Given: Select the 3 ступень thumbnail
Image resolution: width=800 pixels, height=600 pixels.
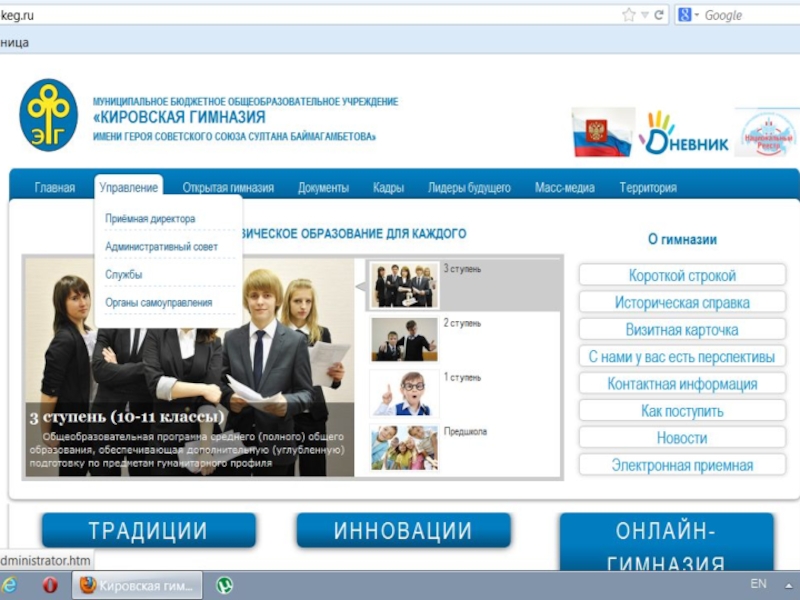Looking at the screenshot, I should (404, 285).
